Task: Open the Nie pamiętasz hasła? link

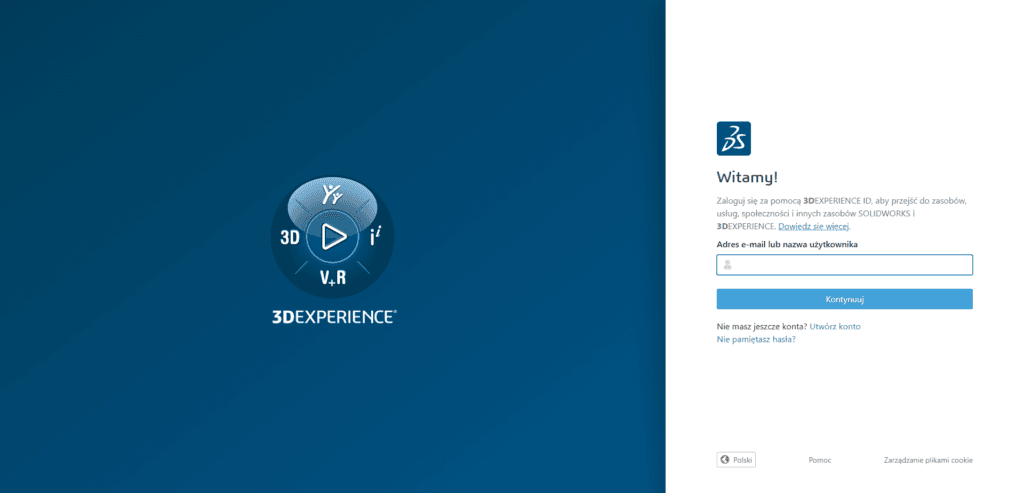Action: click(x=756, y=340)
